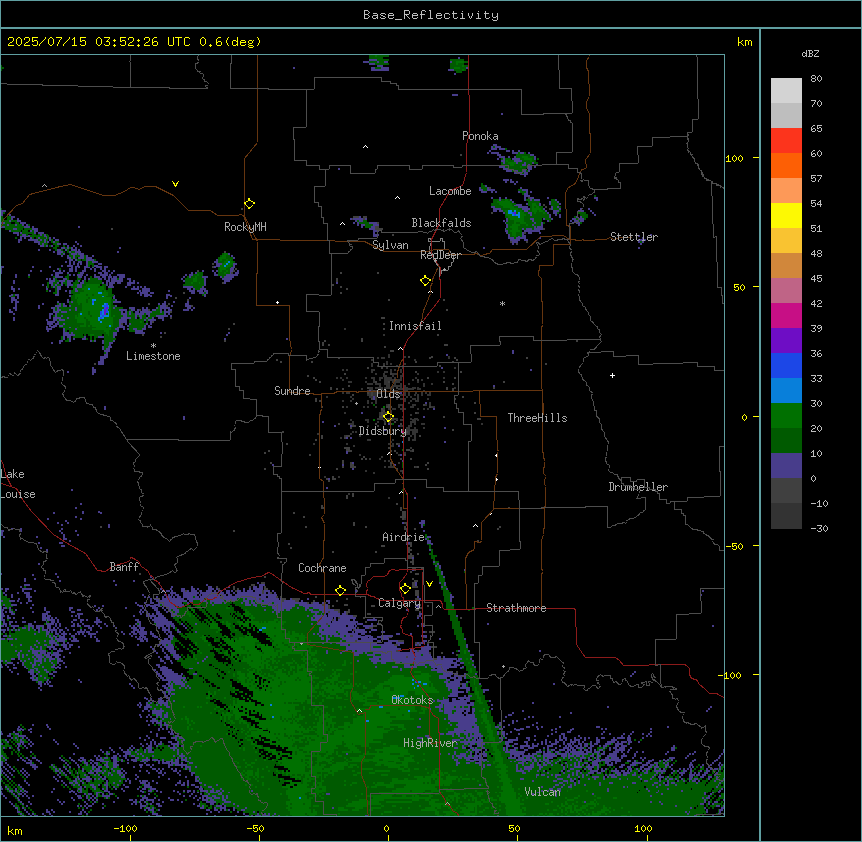
Task: Click the Sylvan label on map
Action: click(390, 245)
